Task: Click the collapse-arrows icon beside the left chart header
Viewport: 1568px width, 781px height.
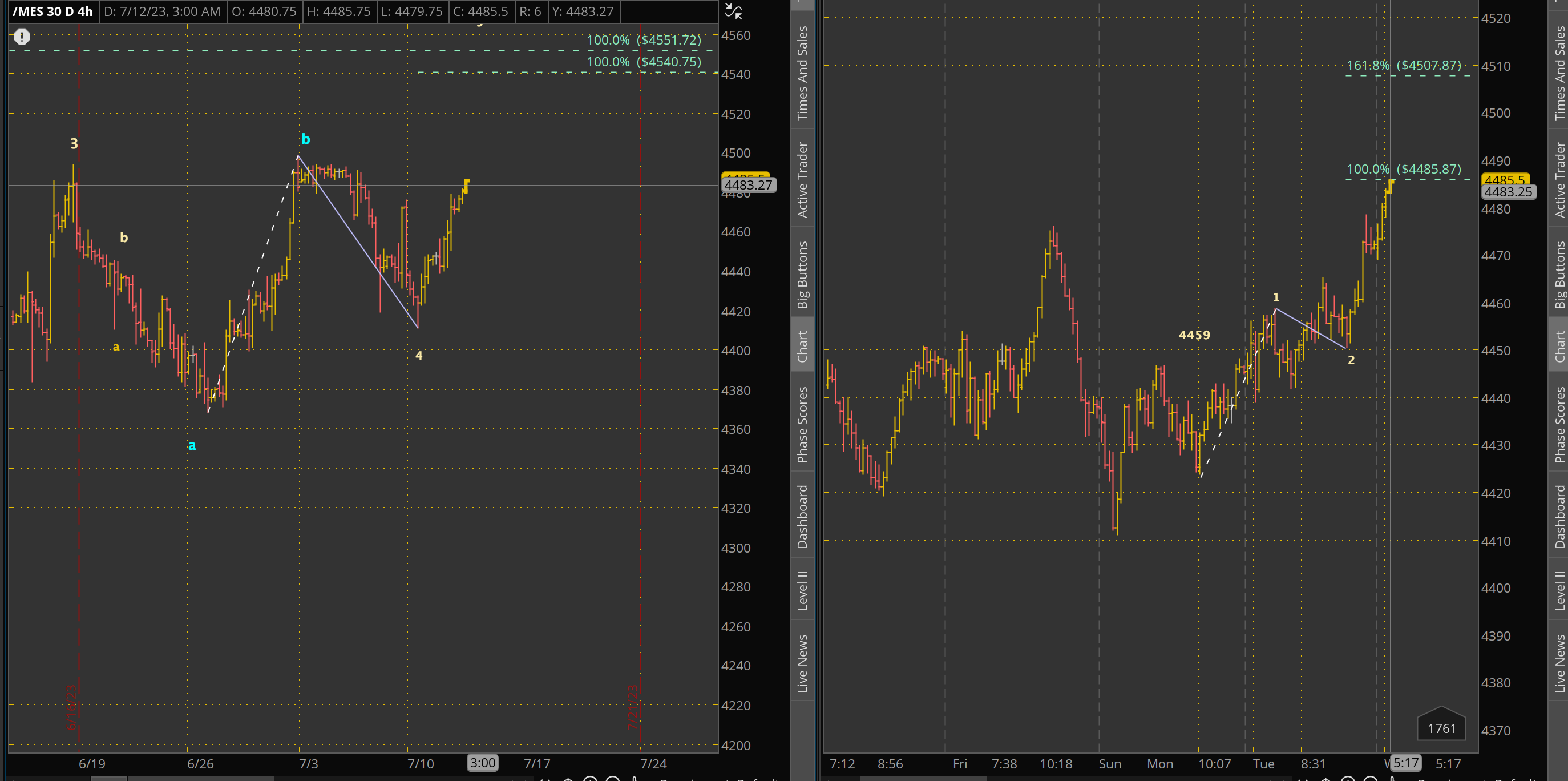Action: 733,11
